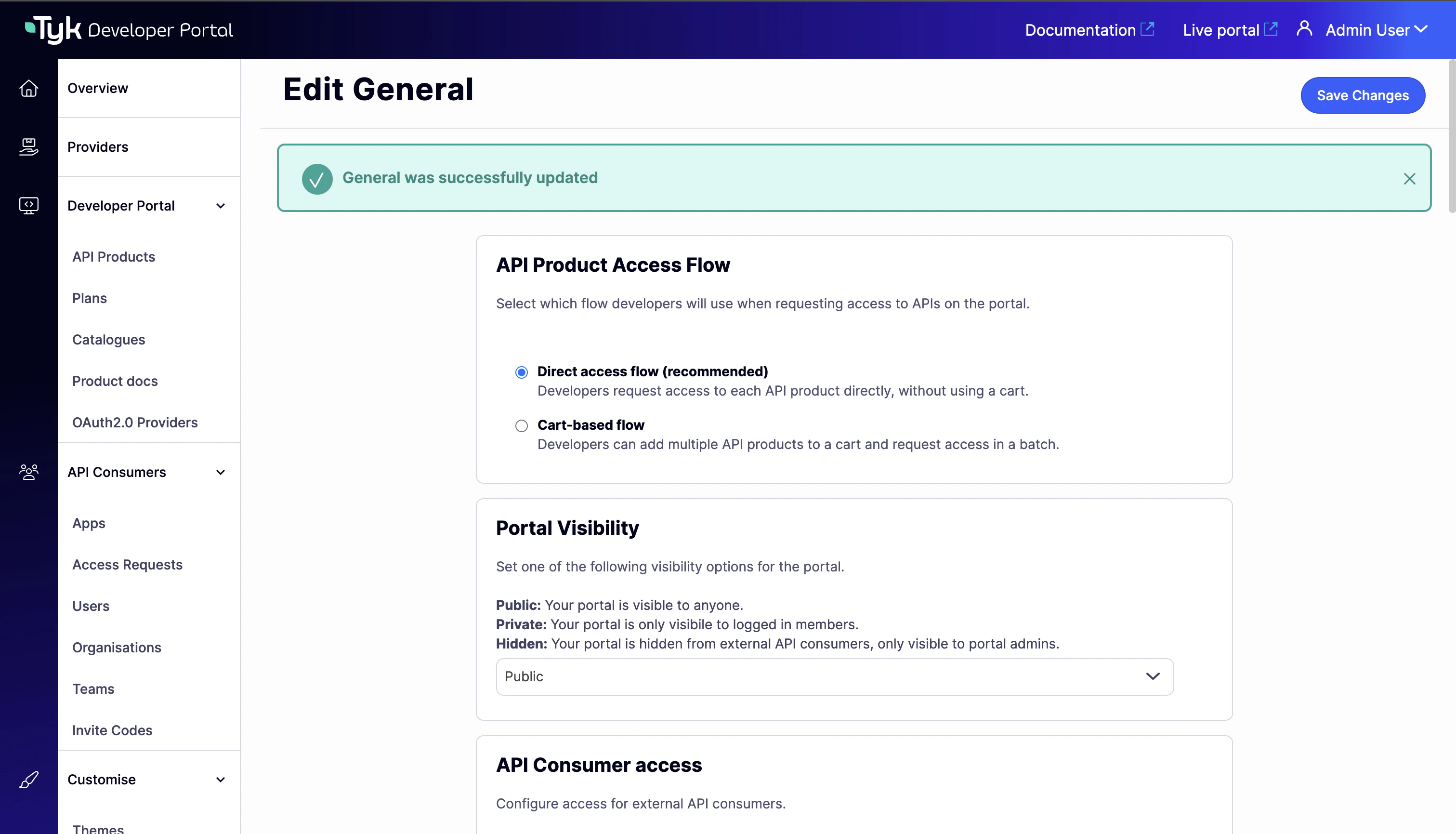
Task: Collapse the Developer Portal section chevron
Action: (221, 206)
